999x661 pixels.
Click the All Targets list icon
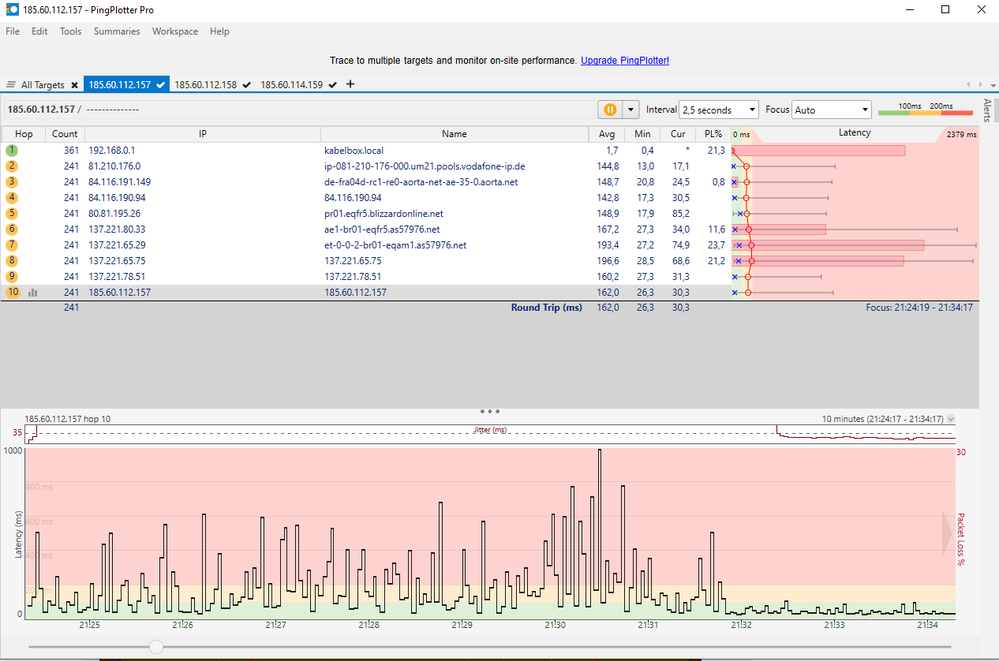12,85
